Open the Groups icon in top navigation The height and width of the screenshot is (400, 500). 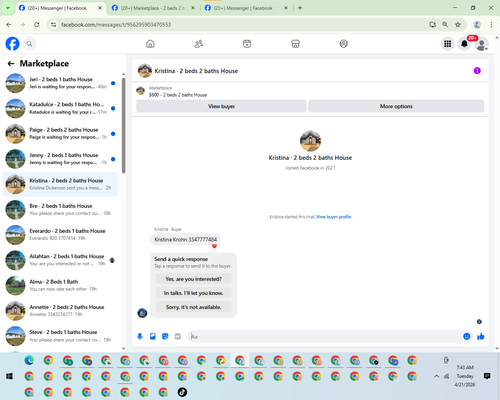(344, 44)
